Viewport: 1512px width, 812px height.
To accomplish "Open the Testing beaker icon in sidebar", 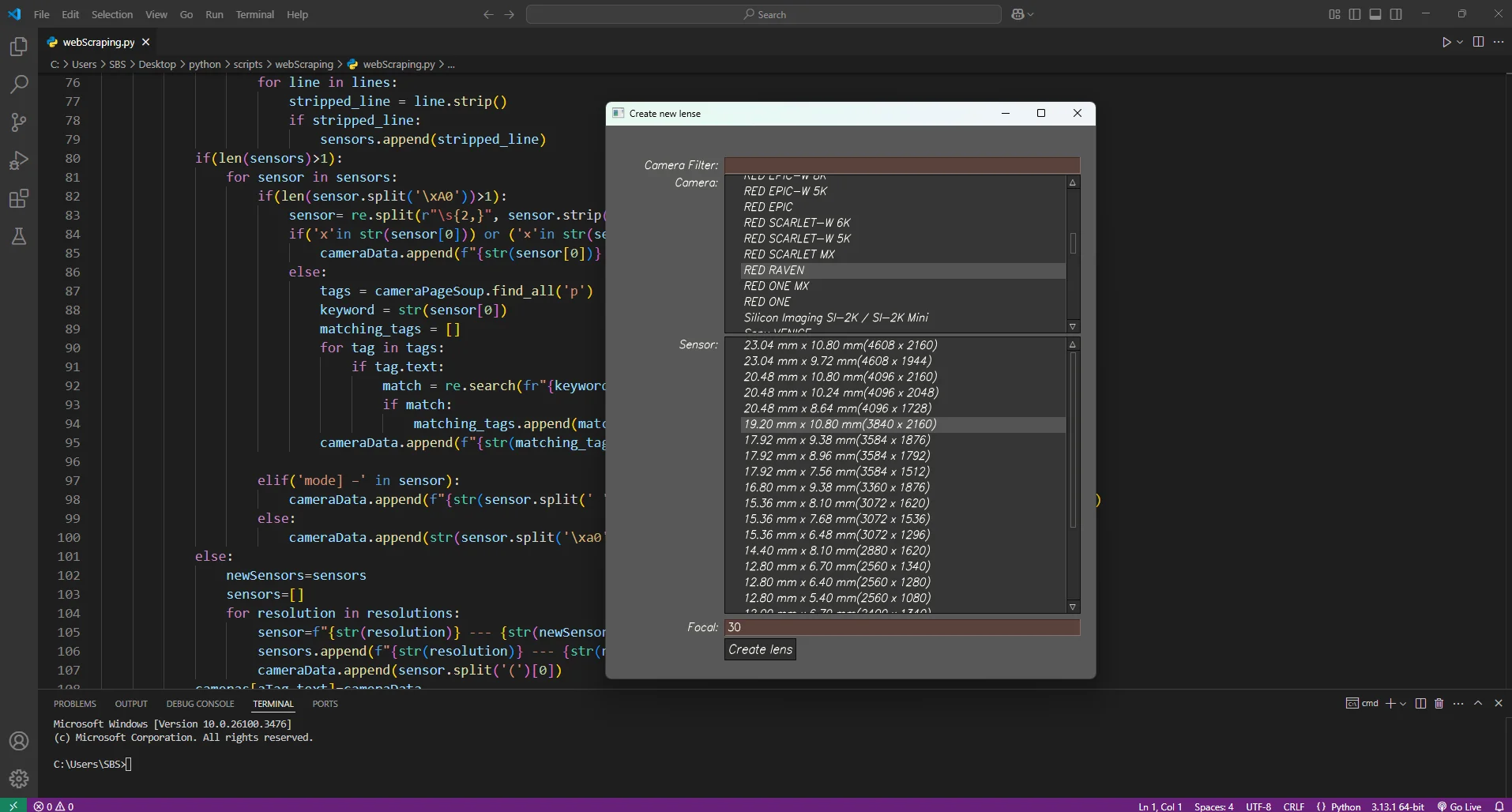I will (17, 236).
